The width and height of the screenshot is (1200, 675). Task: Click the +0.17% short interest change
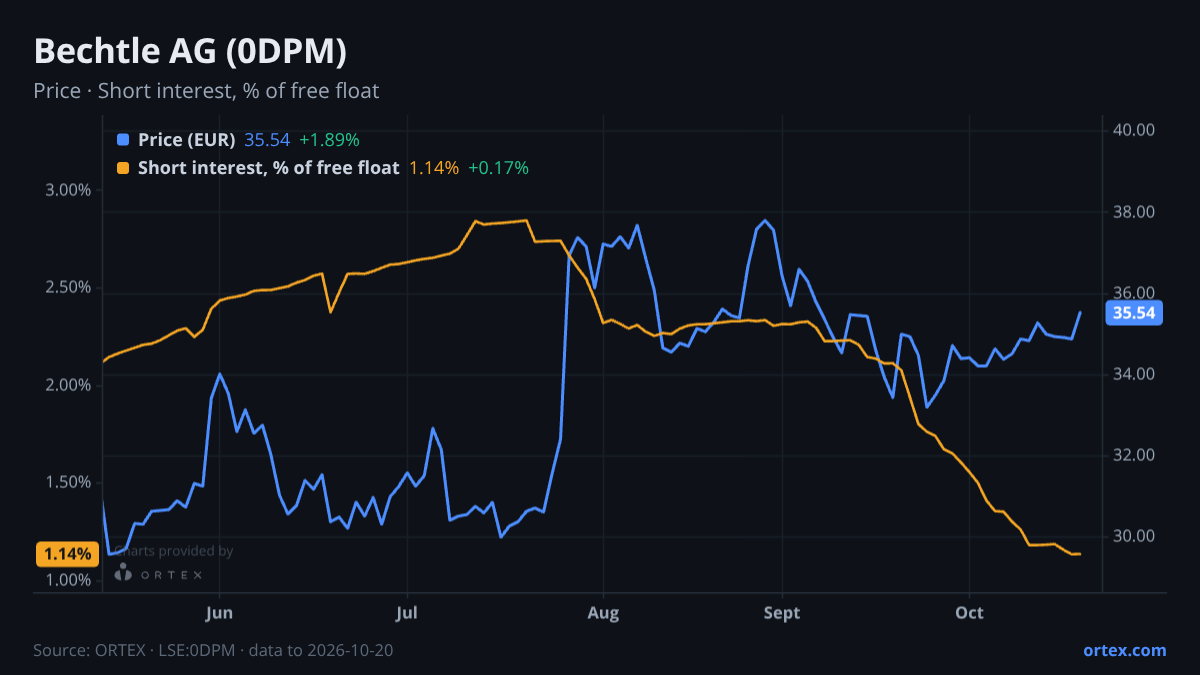[498, 168]
